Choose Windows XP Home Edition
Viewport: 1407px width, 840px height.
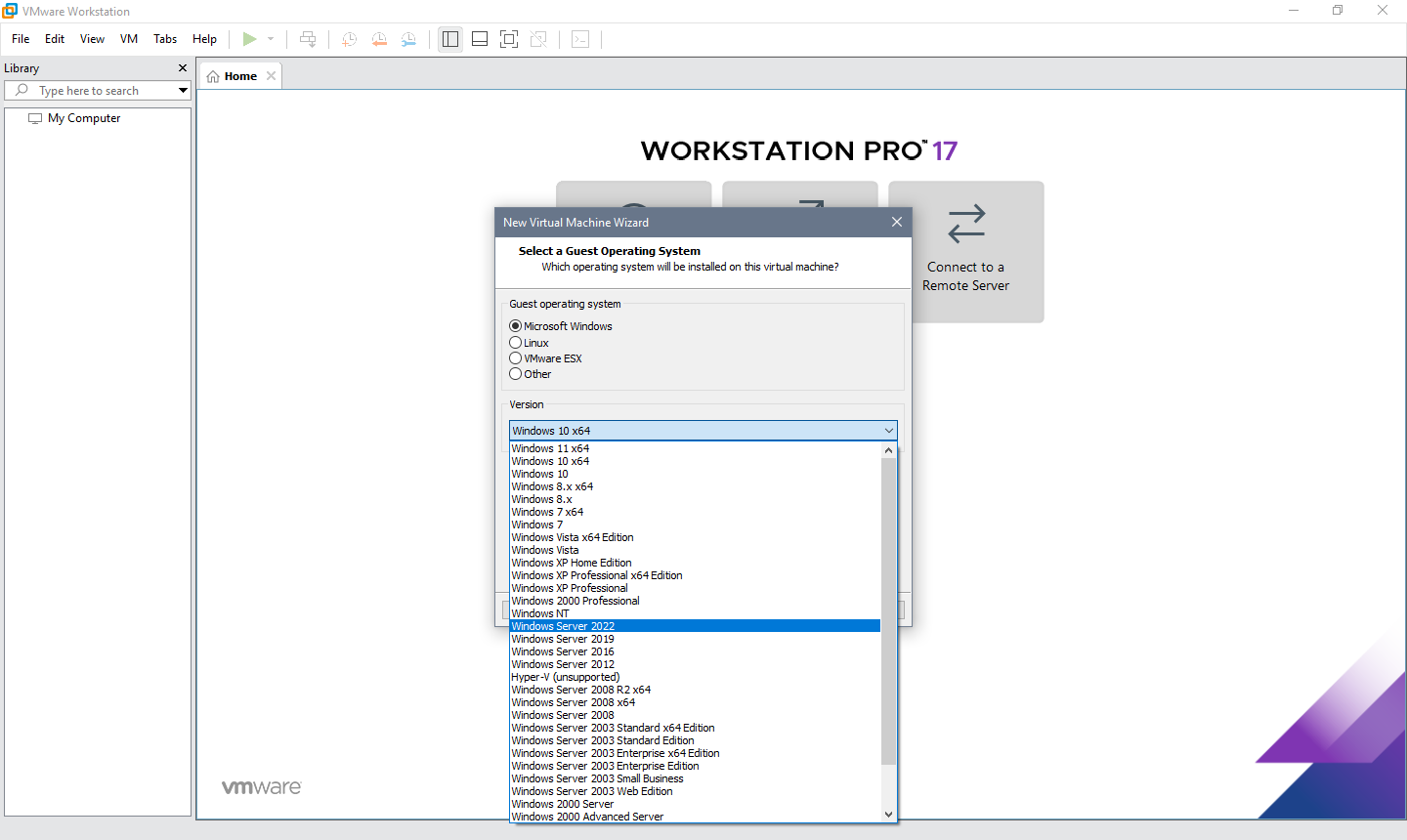[696, 563]
